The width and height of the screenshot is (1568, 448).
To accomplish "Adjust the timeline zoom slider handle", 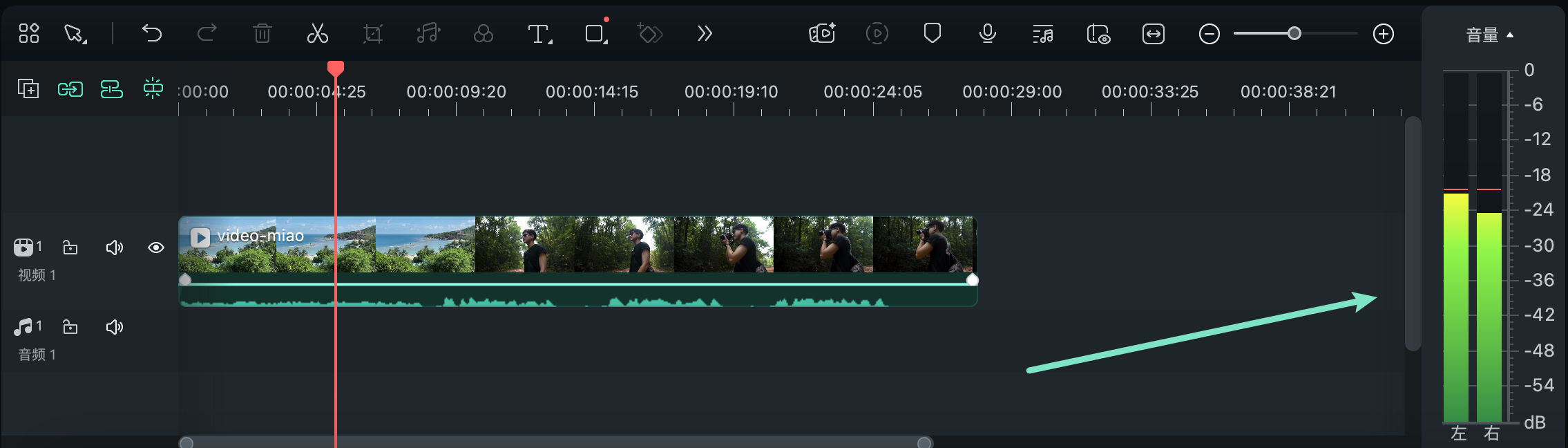I will click(x=1294, y=33).
